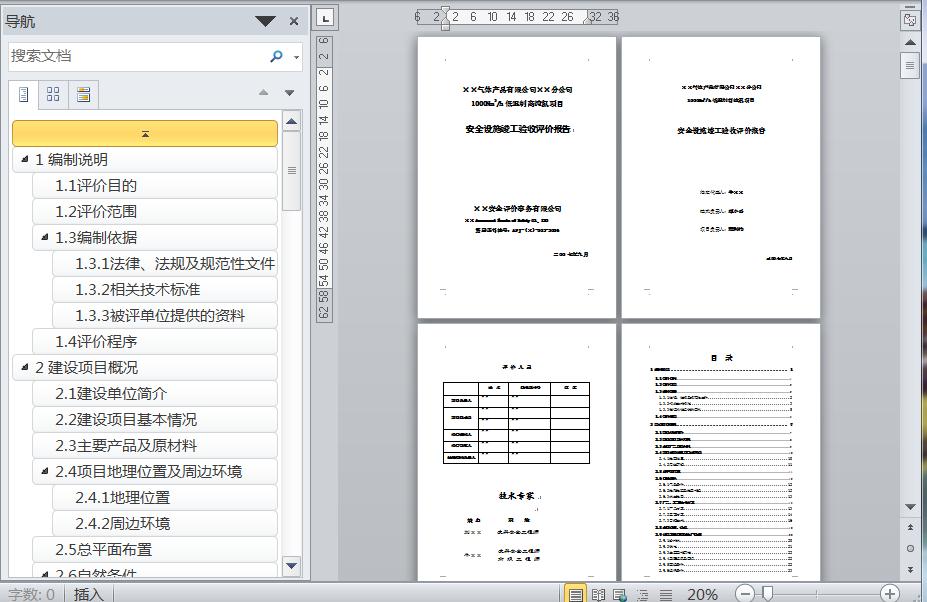
Task: Click the second page with signature list
Action: click(x=721, y=177)
